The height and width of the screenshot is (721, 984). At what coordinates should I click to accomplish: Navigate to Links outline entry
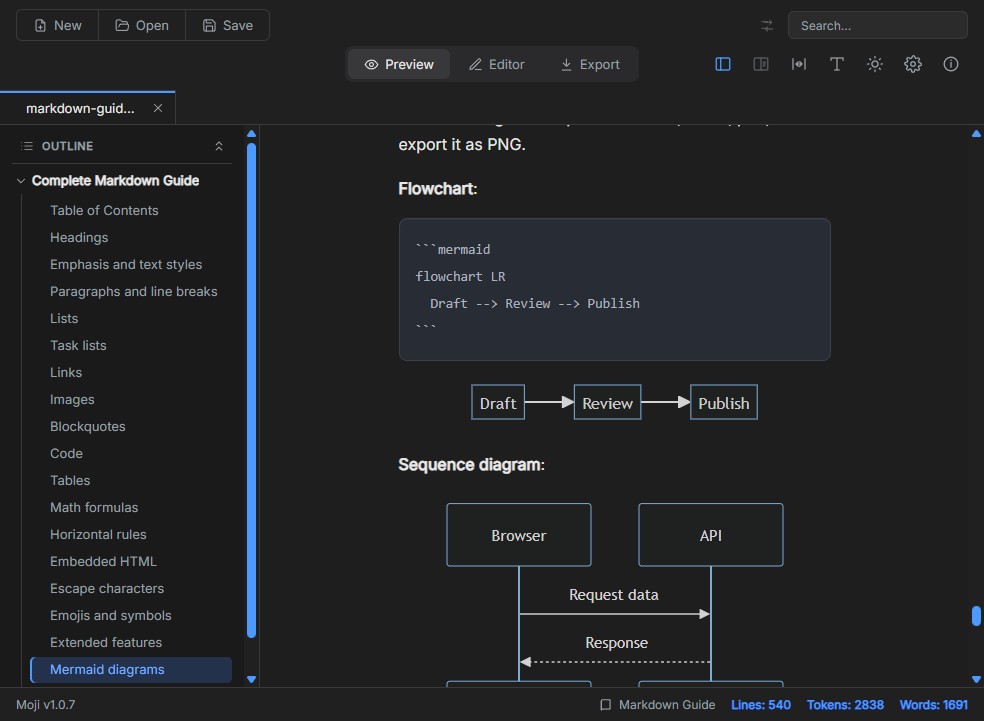(66, 372)
